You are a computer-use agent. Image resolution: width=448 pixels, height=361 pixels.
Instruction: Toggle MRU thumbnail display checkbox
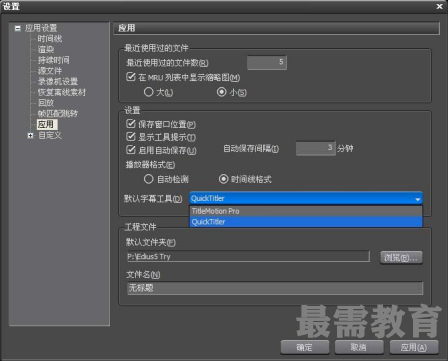[x=130, y=77]
